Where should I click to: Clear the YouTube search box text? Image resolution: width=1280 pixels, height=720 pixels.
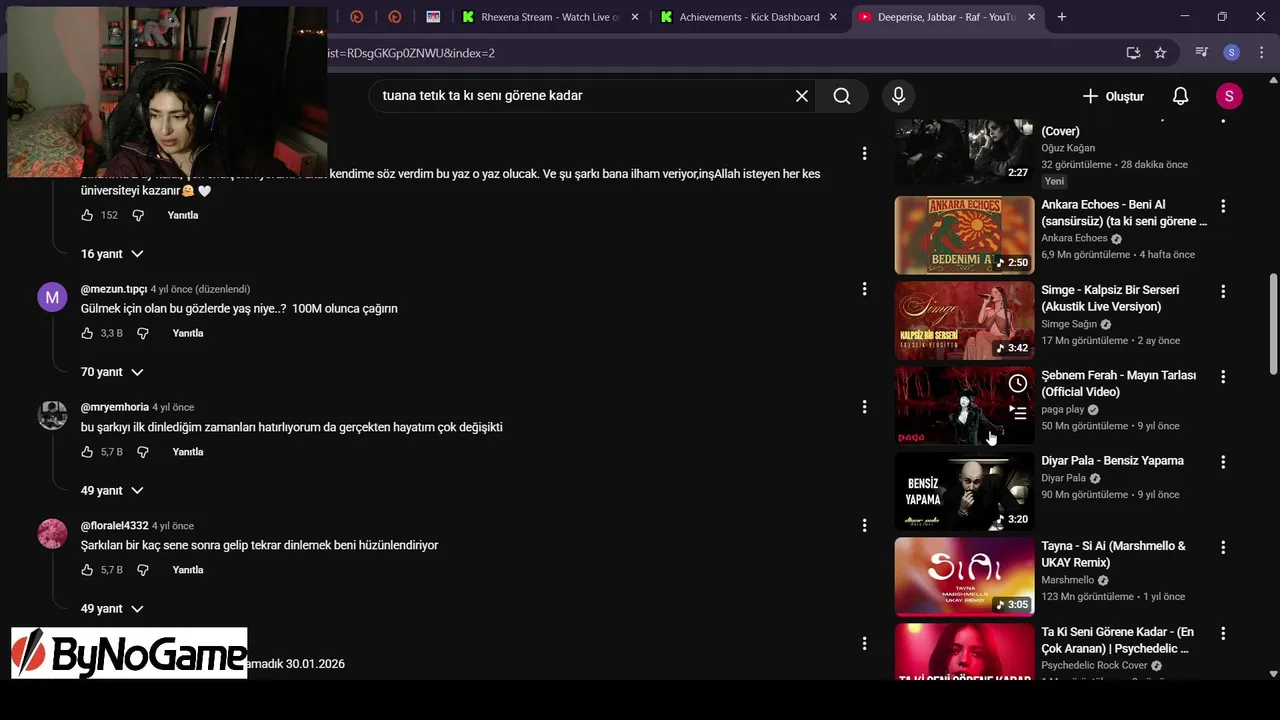tap(801, 96)
